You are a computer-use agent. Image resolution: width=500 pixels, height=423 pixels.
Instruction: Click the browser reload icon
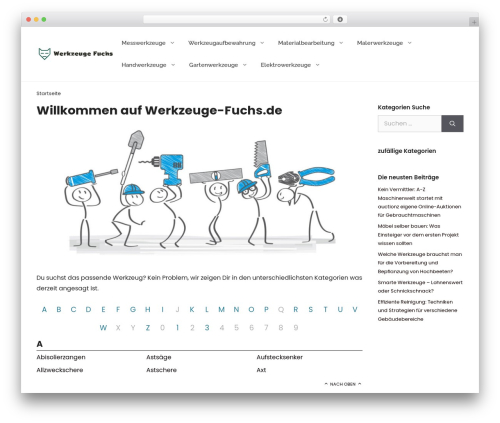tap(325, 20)
